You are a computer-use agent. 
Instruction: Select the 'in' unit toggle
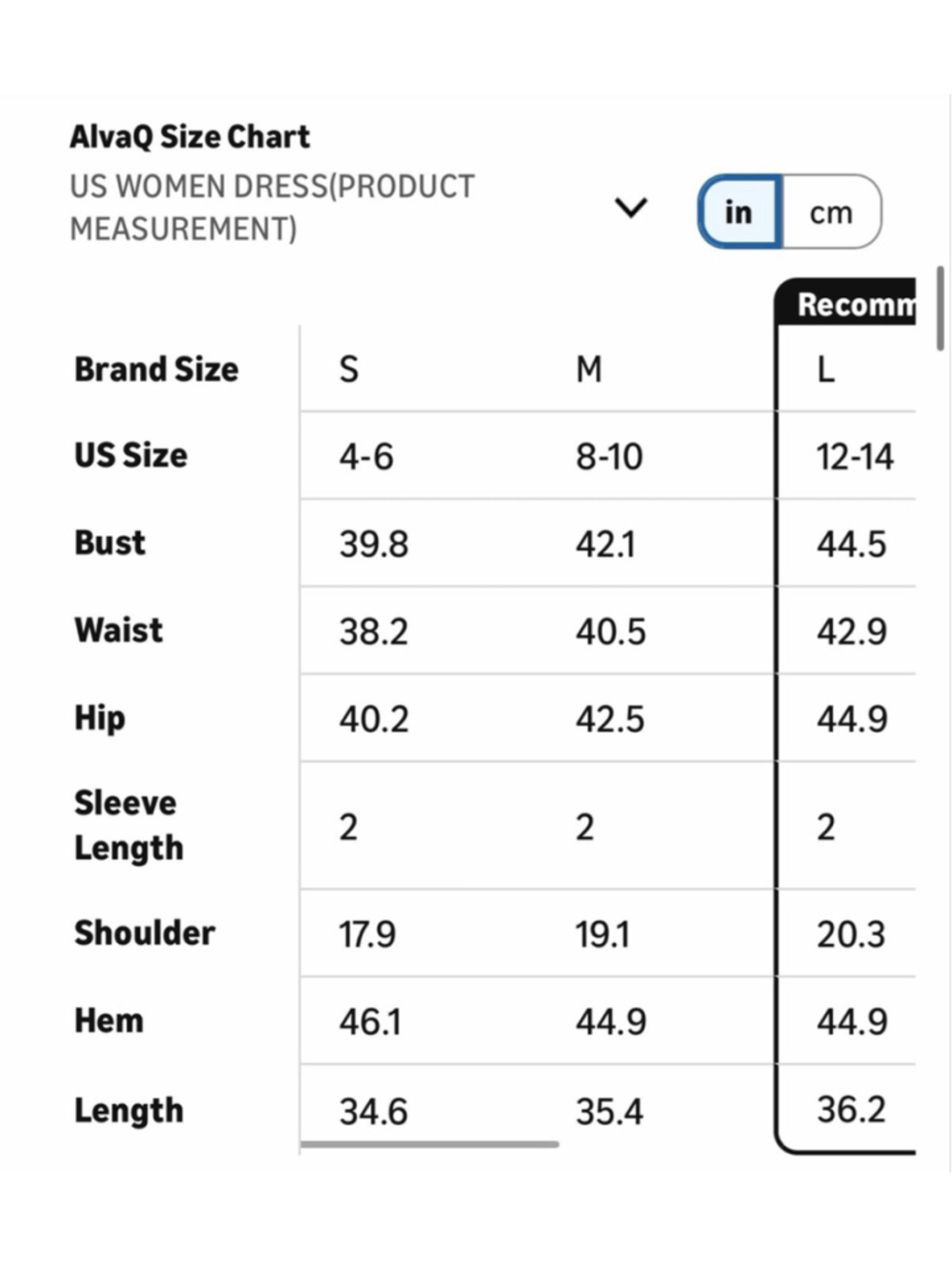[x=740, y=211]
